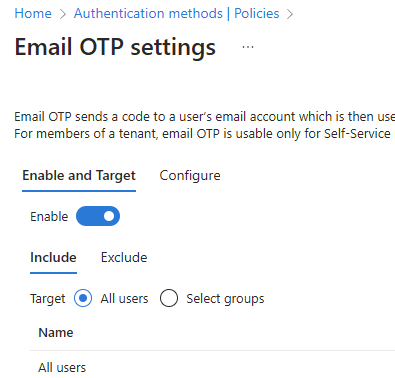
Task: Click the chevron after Home breadcrumb
Action: 63,14
